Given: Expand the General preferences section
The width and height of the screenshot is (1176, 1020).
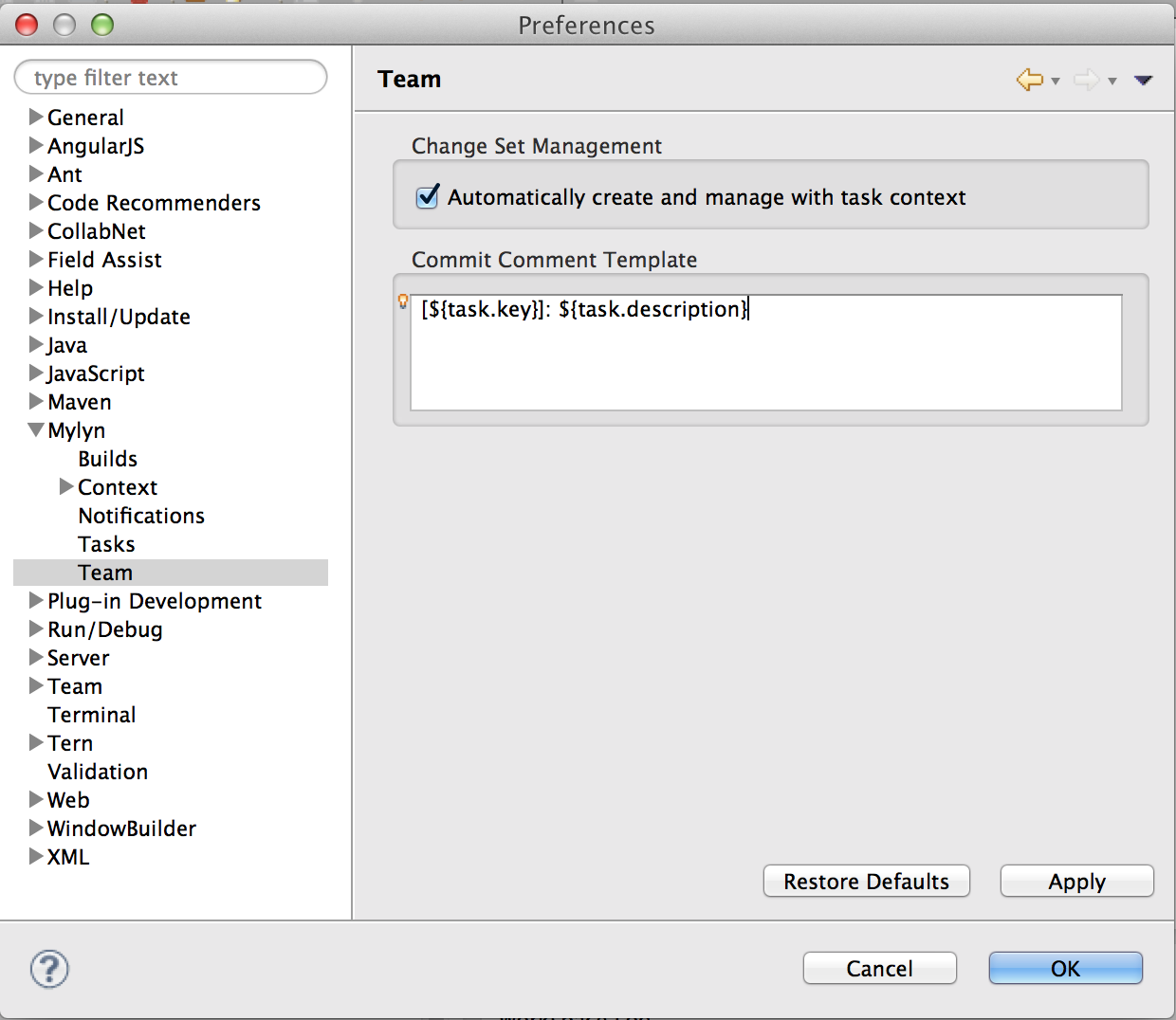Looking at the screenshot, I should pos(36,118).
